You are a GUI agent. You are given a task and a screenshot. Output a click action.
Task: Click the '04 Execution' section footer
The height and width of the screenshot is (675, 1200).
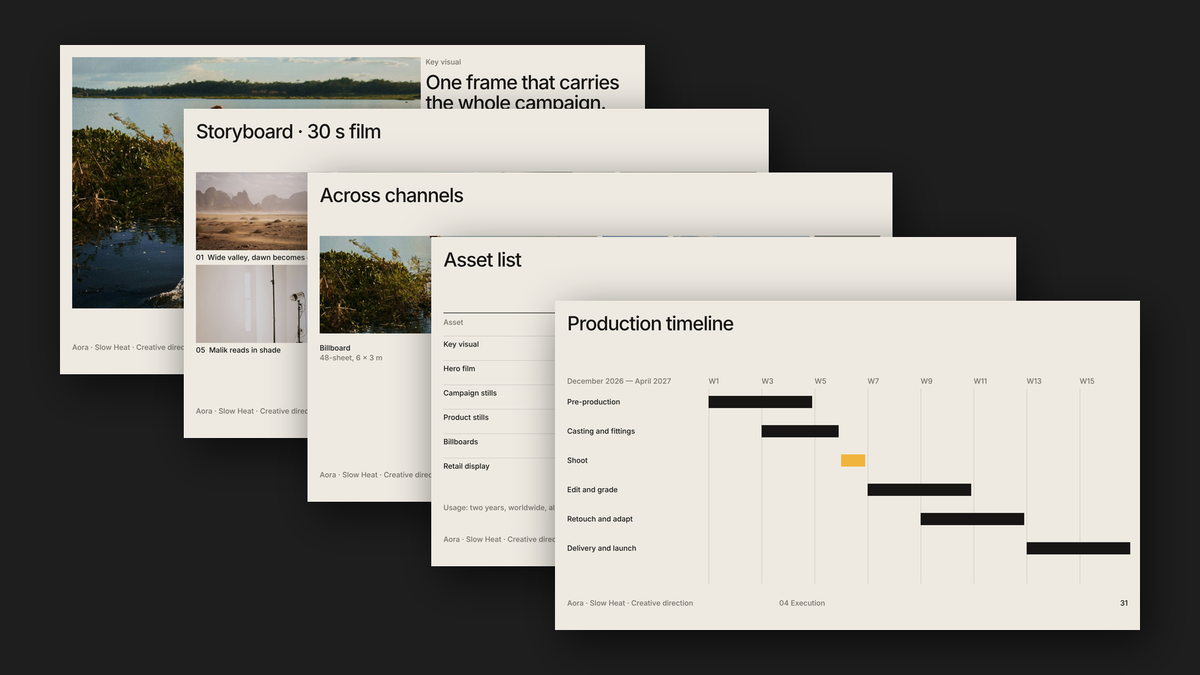pos(802,603)
